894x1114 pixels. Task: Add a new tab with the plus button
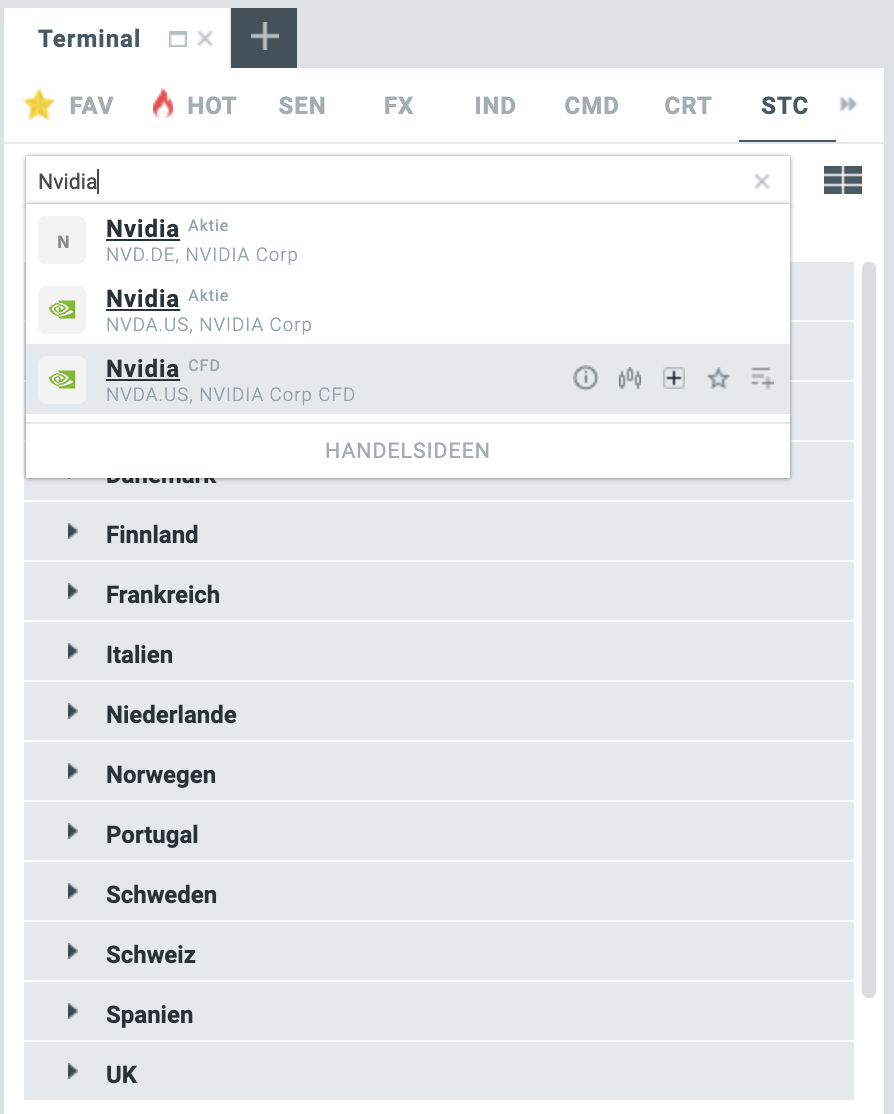[264, 38]
